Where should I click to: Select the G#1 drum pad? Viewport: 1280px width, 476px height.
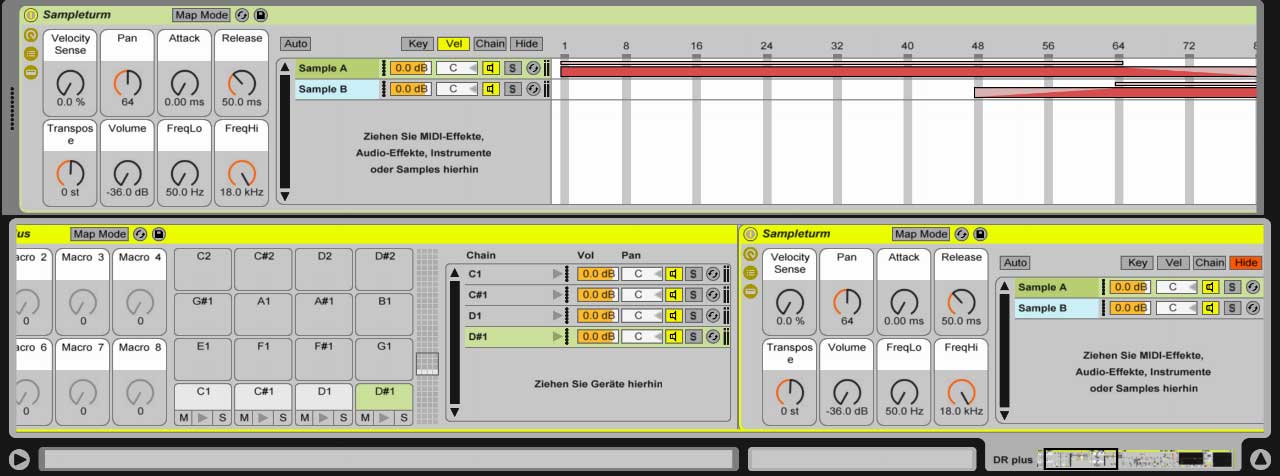click(203, 315)
